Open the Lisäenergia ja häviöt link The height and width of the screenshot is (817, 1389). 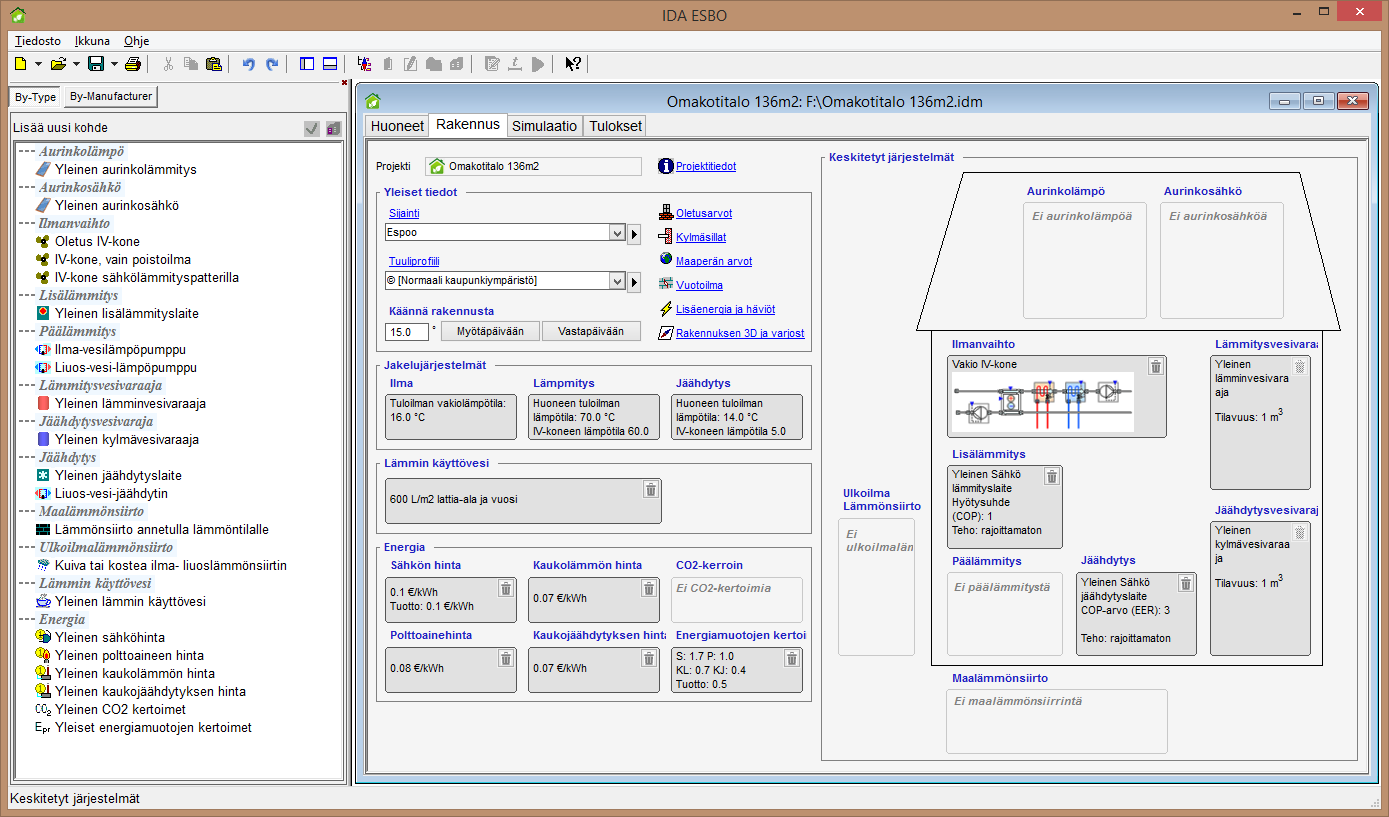coord(725,309)
